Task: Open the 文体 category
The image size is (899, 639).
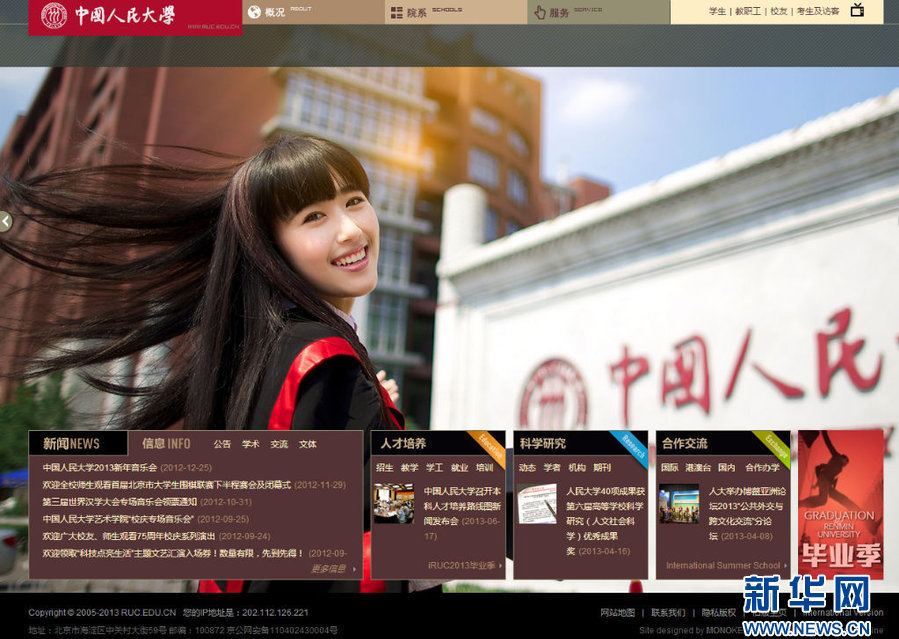Action: coord(308,444)
